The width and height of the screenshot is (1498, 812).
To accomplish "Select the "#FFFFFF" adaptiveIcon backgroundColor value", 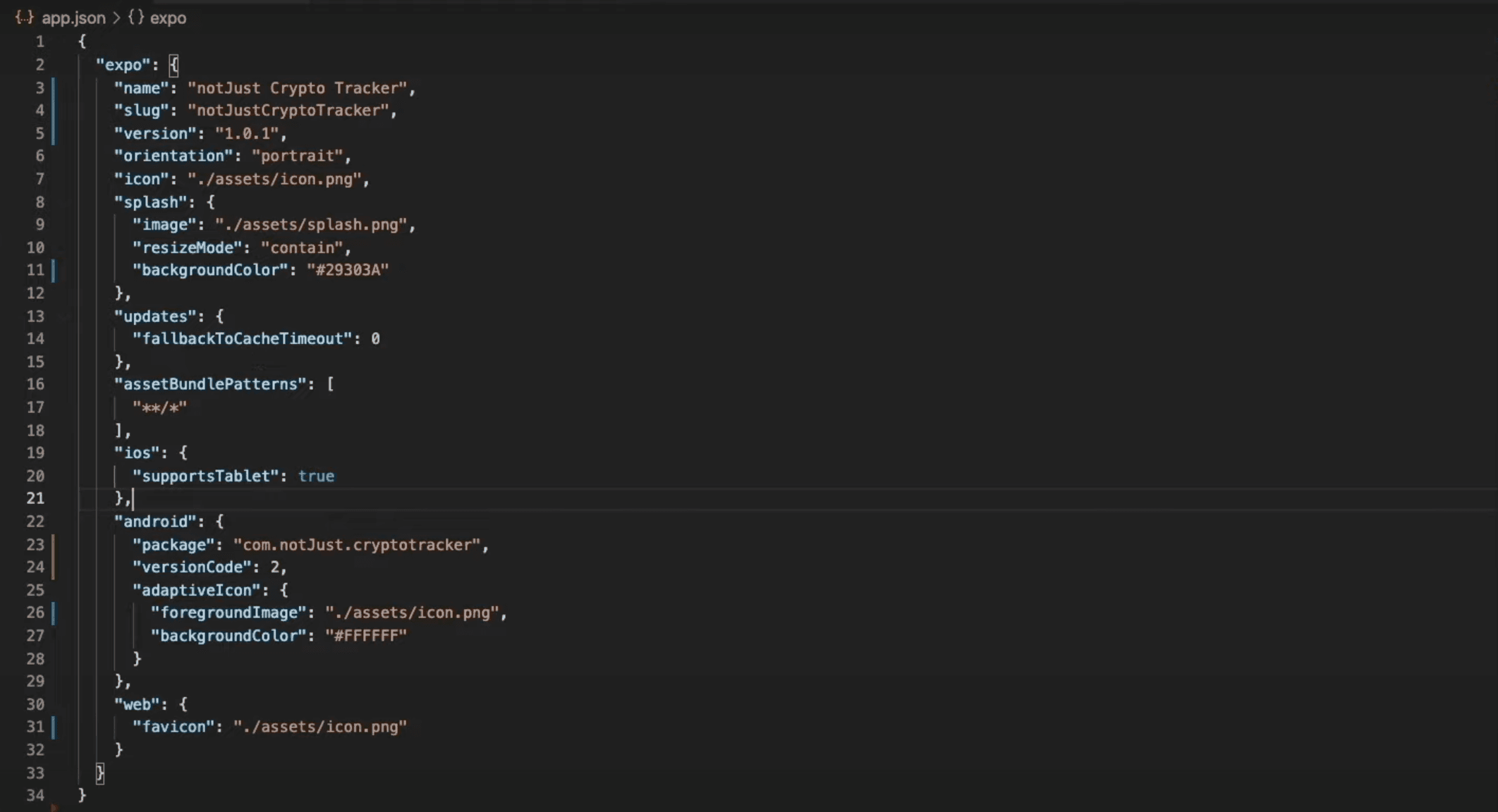I will 365,635.
